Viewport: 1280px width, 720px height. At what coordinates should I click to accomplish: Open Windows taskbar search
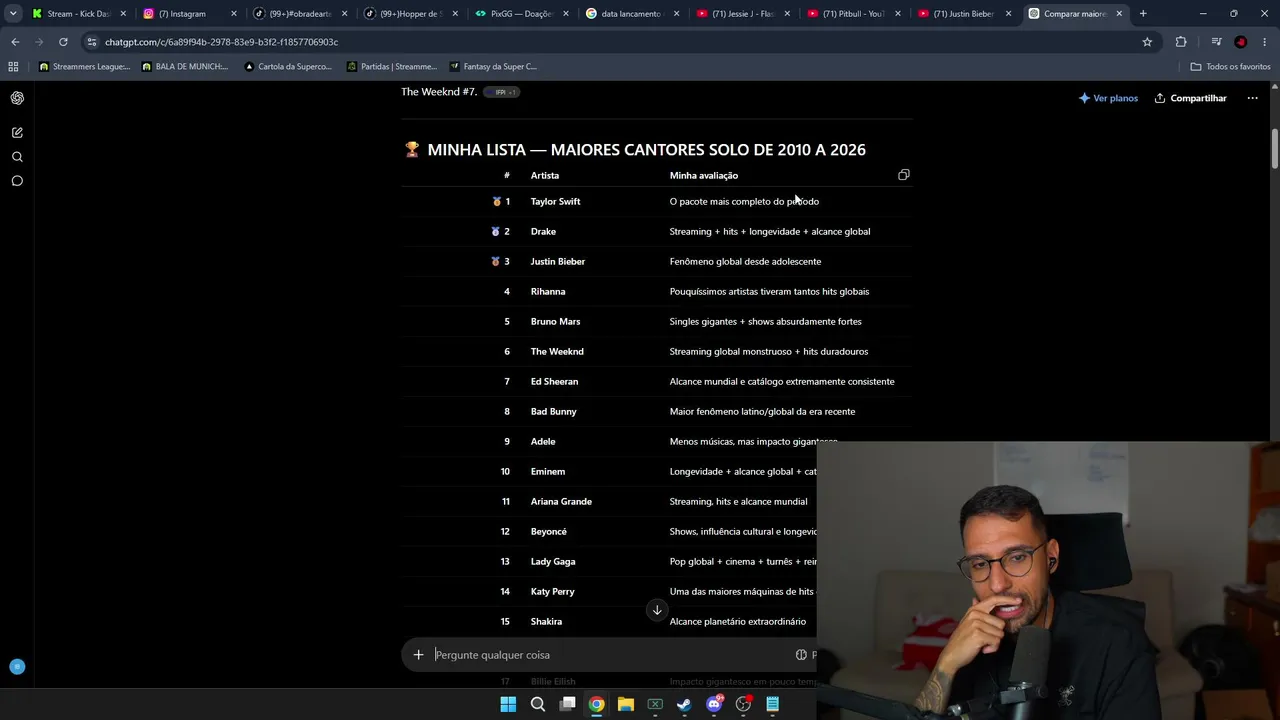coord(538,704)
